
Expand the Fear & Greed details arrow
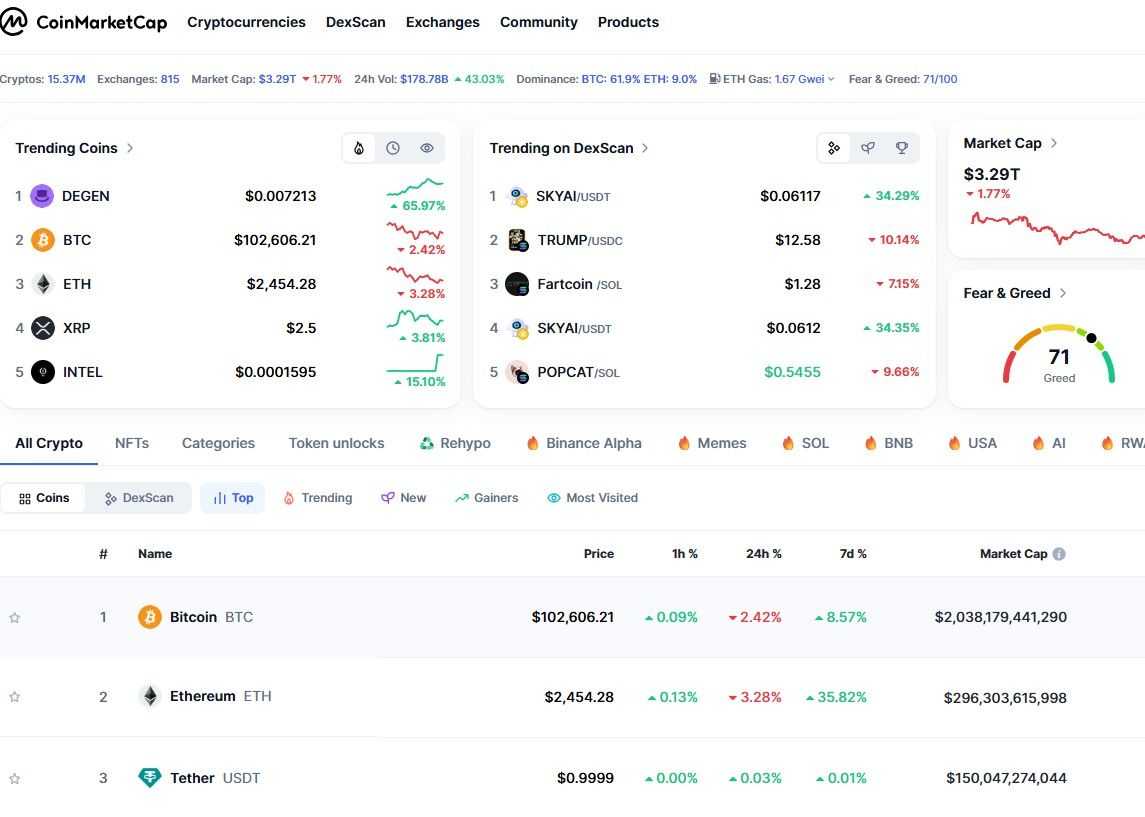(1065, 292)
